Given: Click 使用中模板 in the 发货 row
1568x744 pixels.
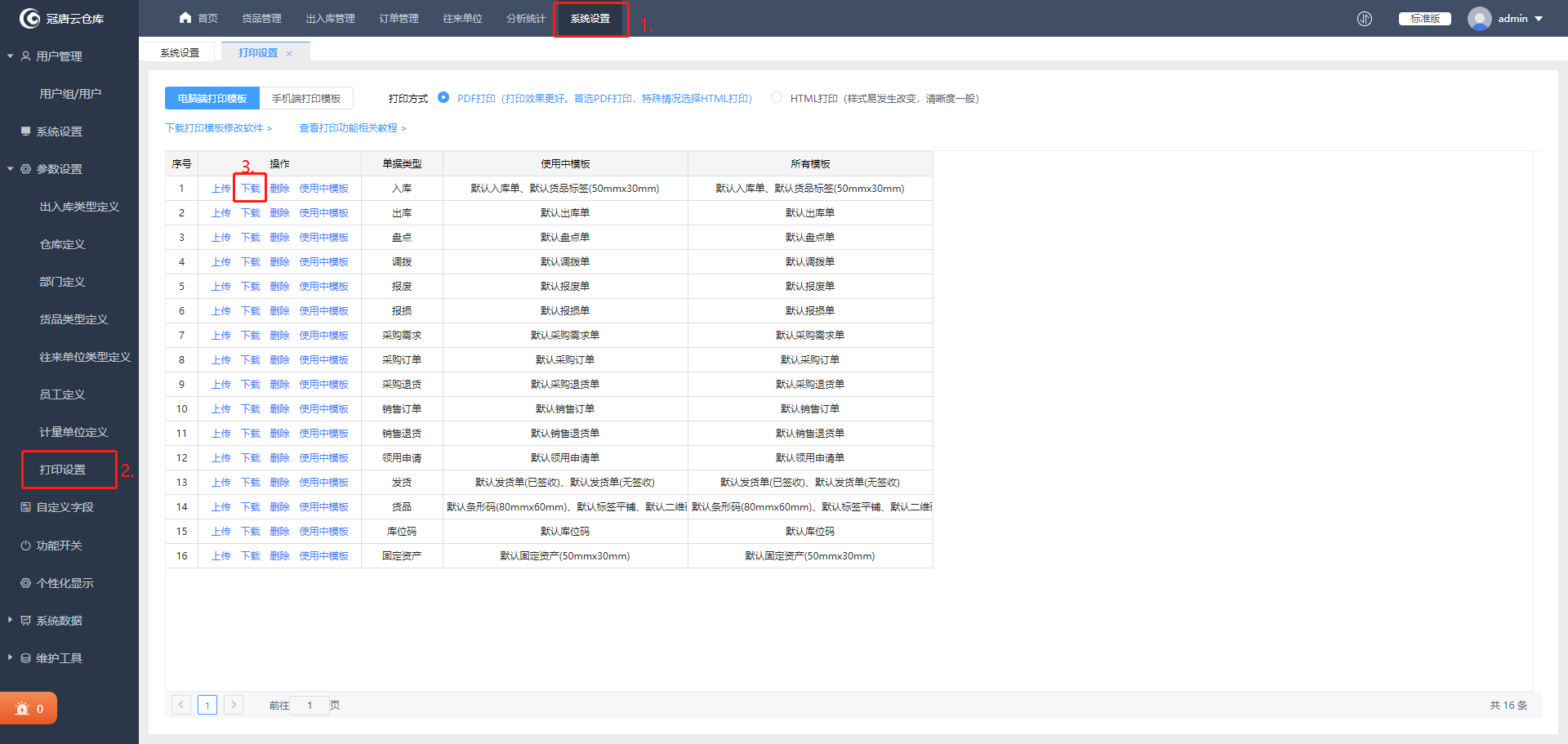Looking at the screenshot, I should pyautogui.click(x=323, y=483).
